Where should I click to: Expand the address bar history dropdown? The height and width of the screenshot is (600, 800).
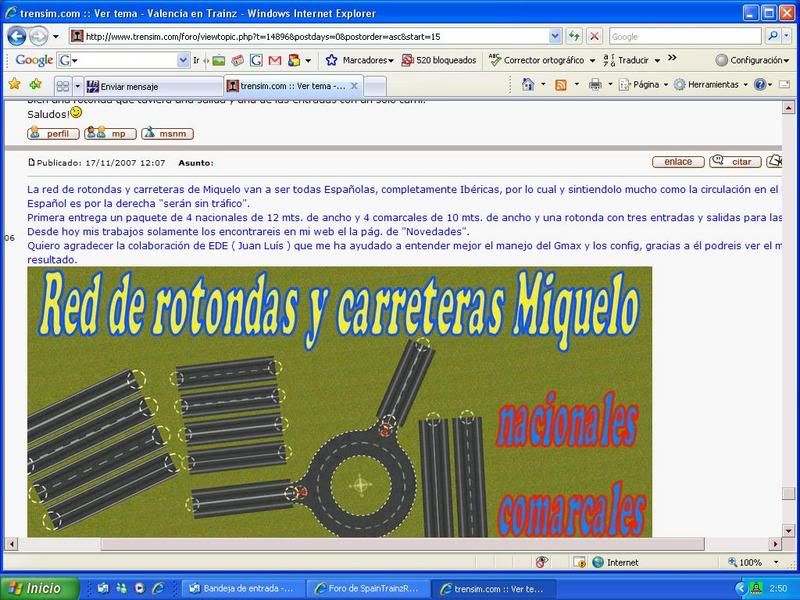pos(555,36)
